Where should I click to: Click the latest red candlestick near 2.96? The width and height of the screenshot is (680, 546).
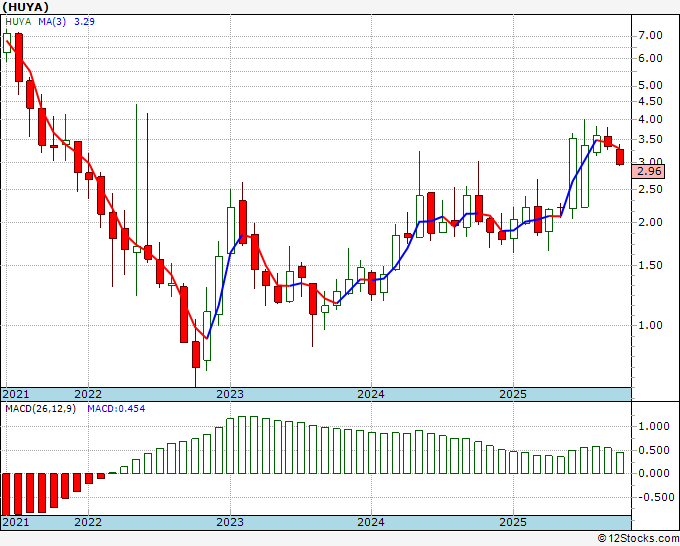[620, 157]
